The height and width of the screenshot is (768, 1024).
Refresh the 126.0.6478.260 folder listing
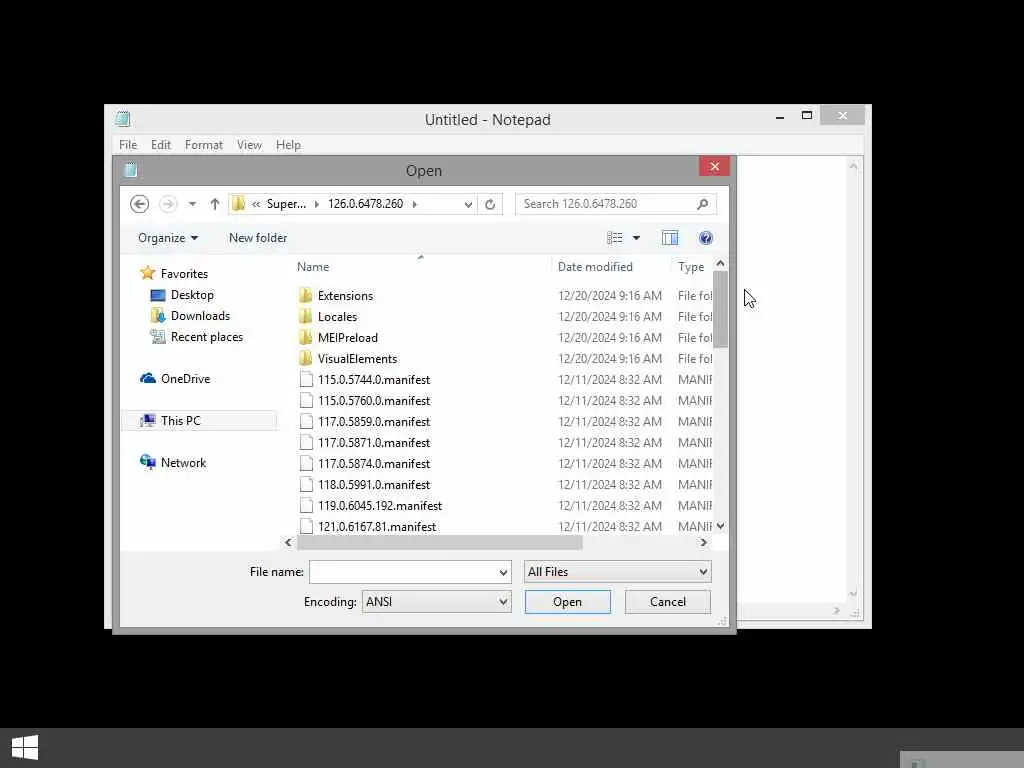[490, 204]
